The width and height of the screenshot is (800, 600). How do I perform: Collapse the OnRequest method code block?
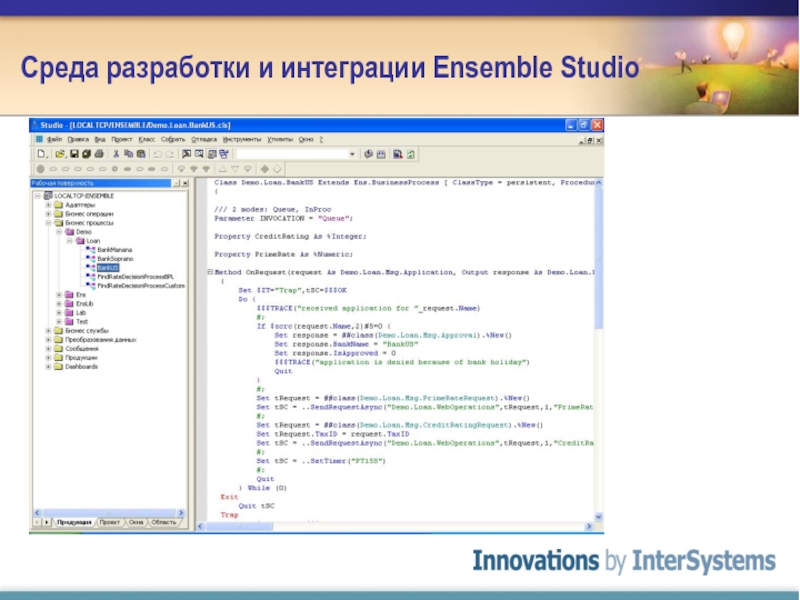[208, 271]
